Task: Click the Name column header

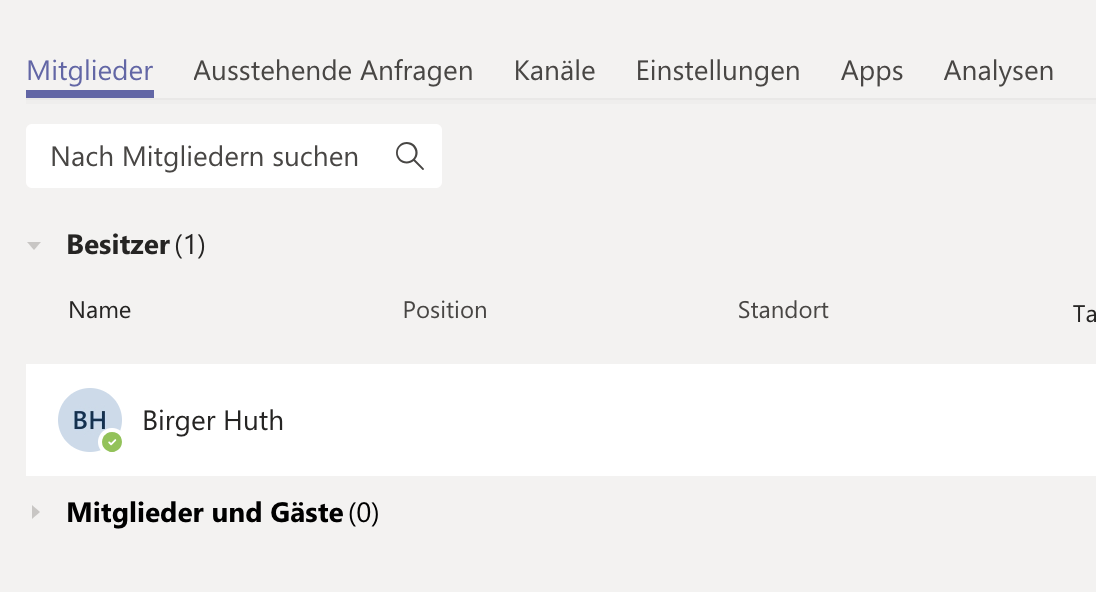Action: pyautogui.click(x=99, y=310)
